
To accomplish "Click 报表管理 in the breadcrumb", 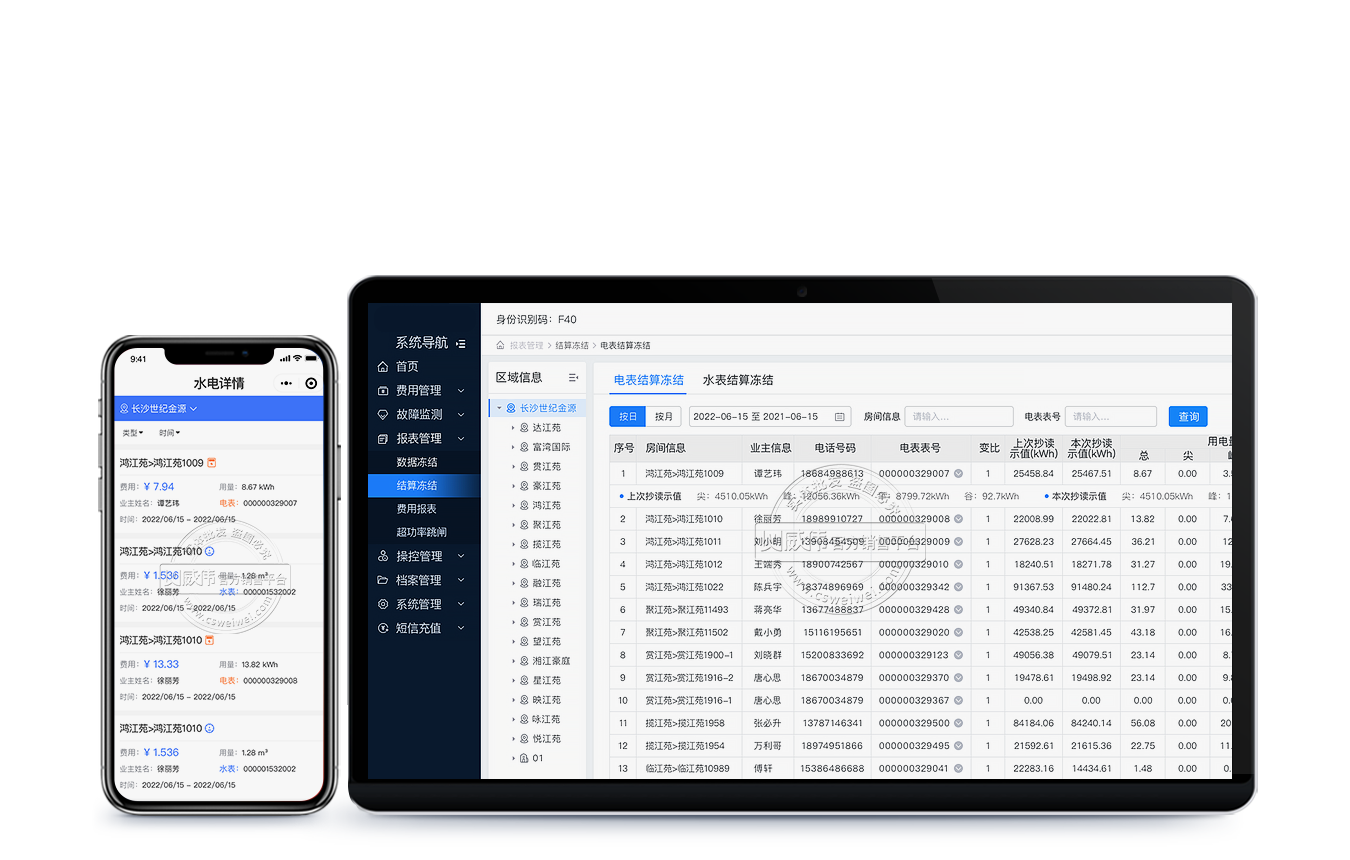I will coord(526,345).
